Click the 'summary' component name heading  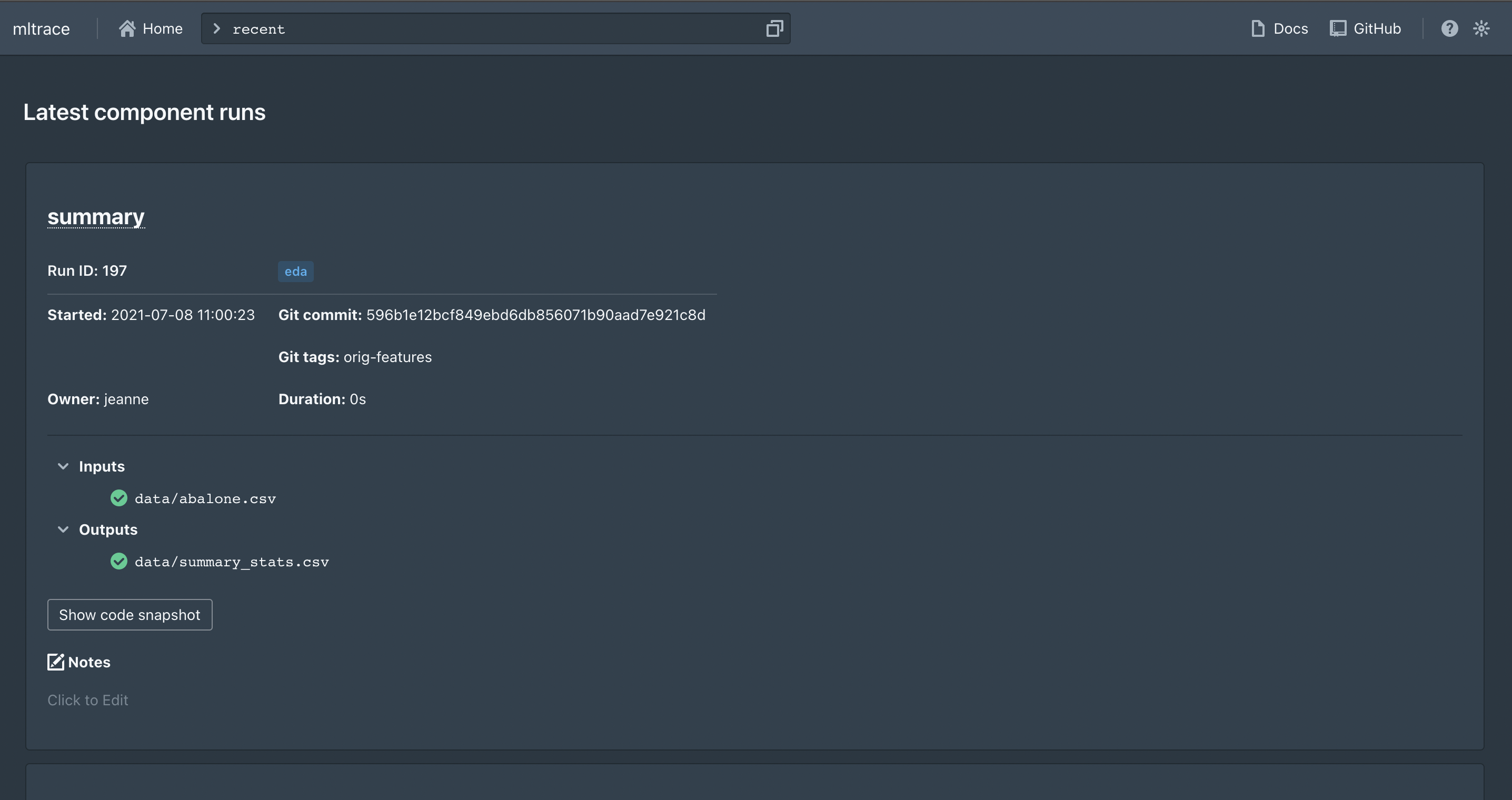click(96, 217)
